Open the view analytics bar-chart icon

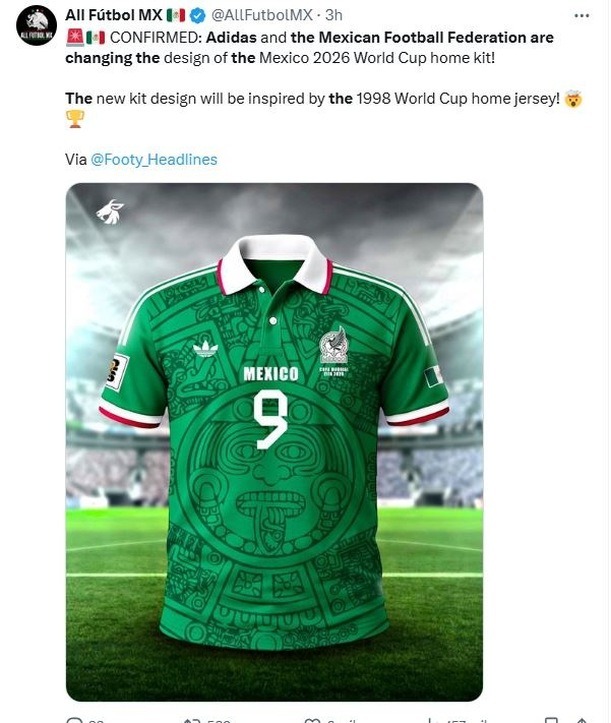click(430, 721)
